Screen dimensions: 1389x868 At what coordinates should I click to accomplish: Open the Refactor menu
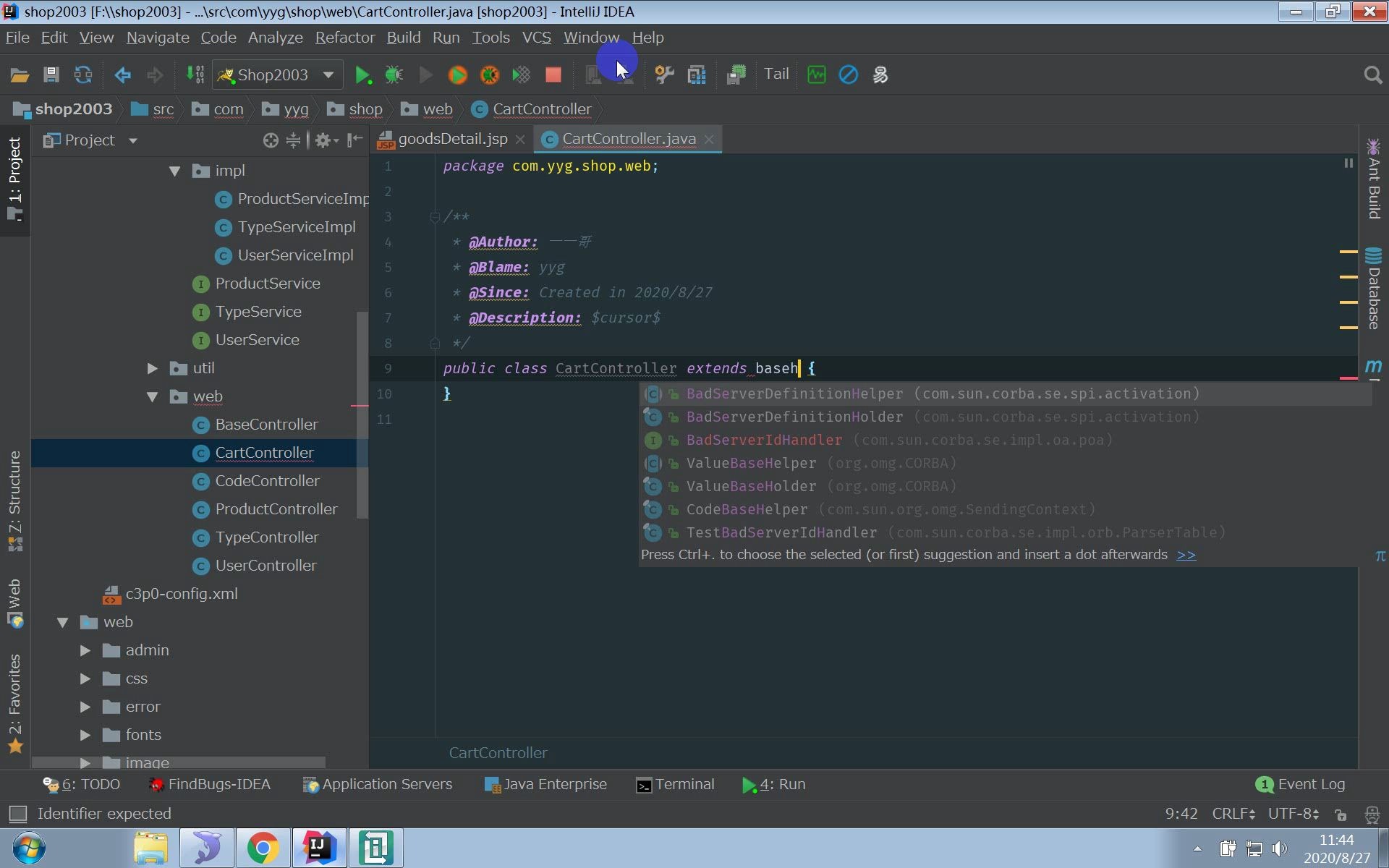tap(345, 38)
